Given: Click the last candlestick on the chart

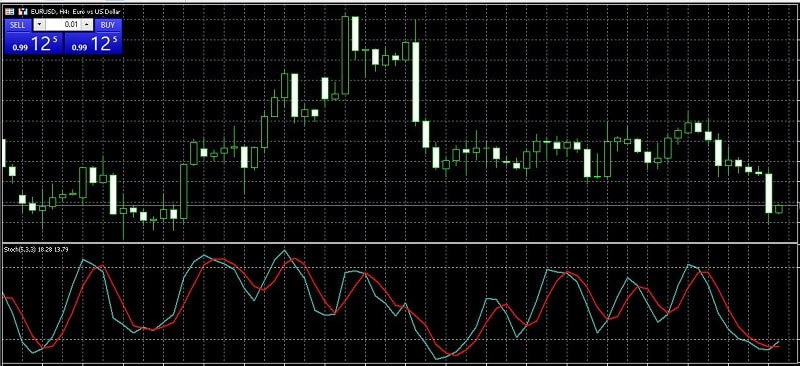Looking at the screenshot, I should click(779, 209).
